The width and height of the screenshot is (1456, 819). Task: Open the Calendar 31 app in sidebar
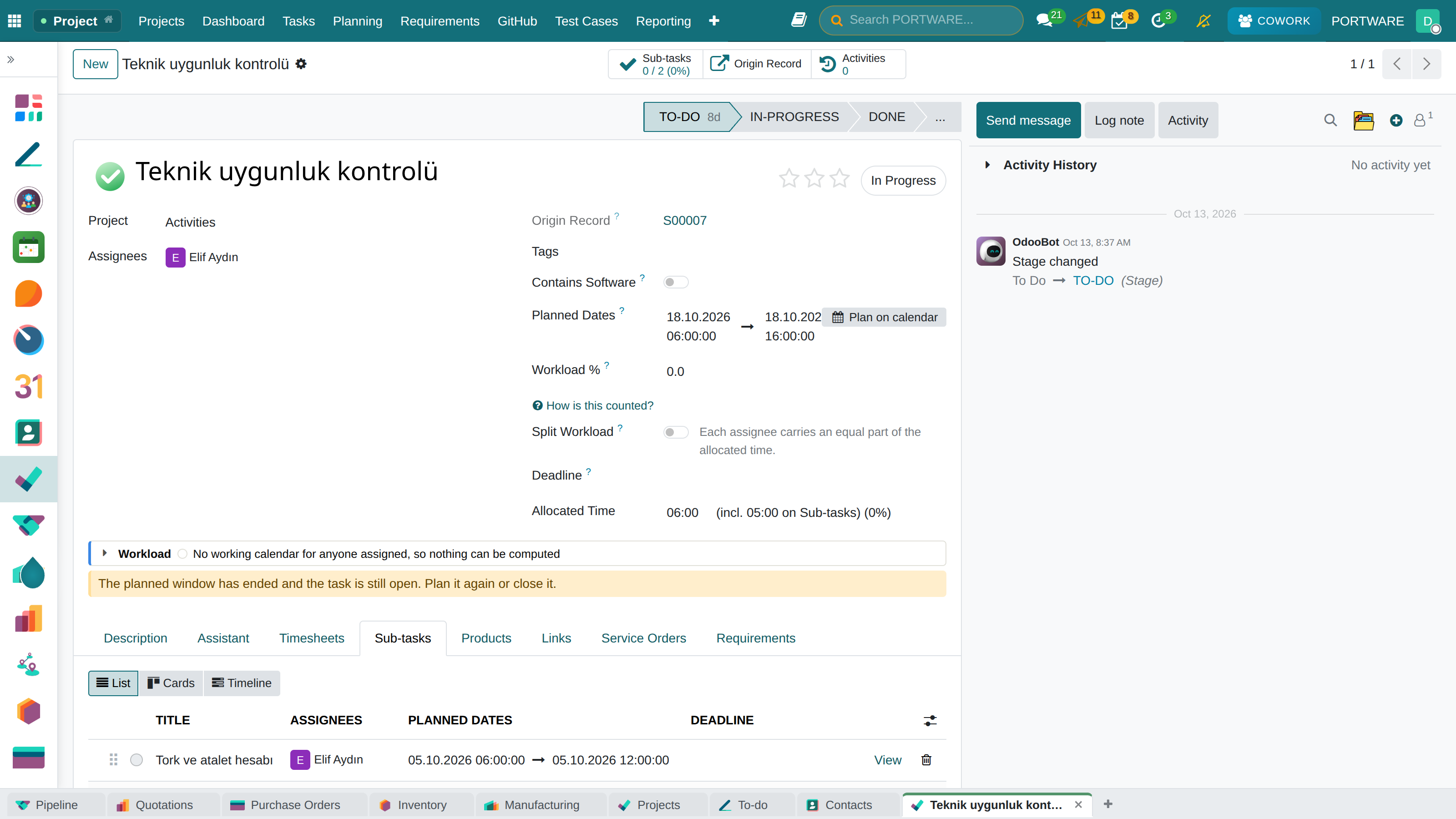coord(28,387)
